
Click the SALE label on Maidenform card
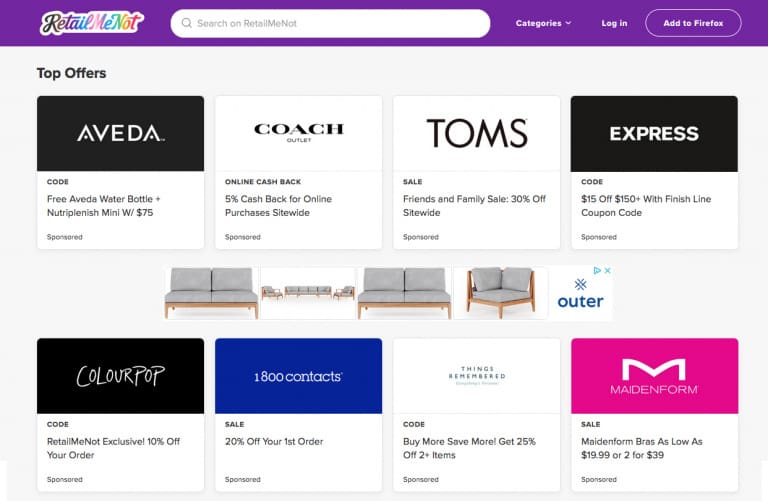(590, 424)
